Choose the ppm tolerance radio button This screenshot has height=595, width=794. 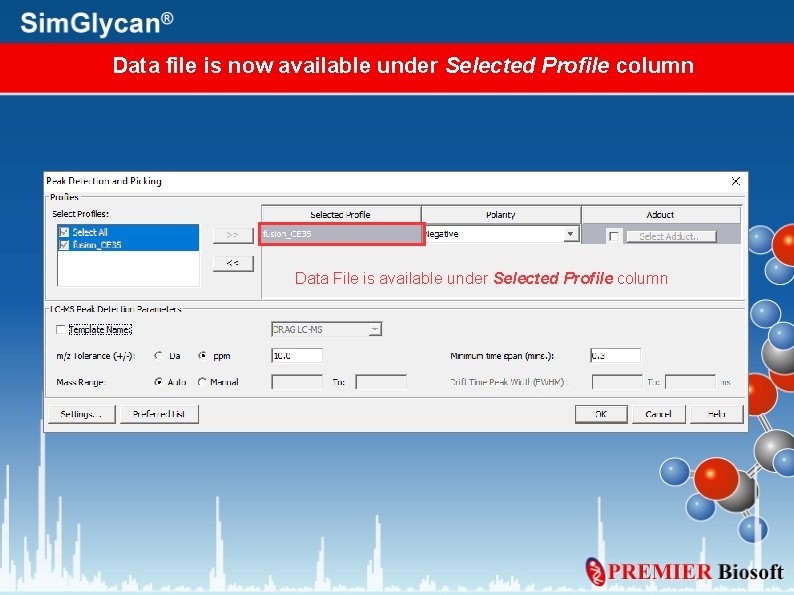(203, 356)
